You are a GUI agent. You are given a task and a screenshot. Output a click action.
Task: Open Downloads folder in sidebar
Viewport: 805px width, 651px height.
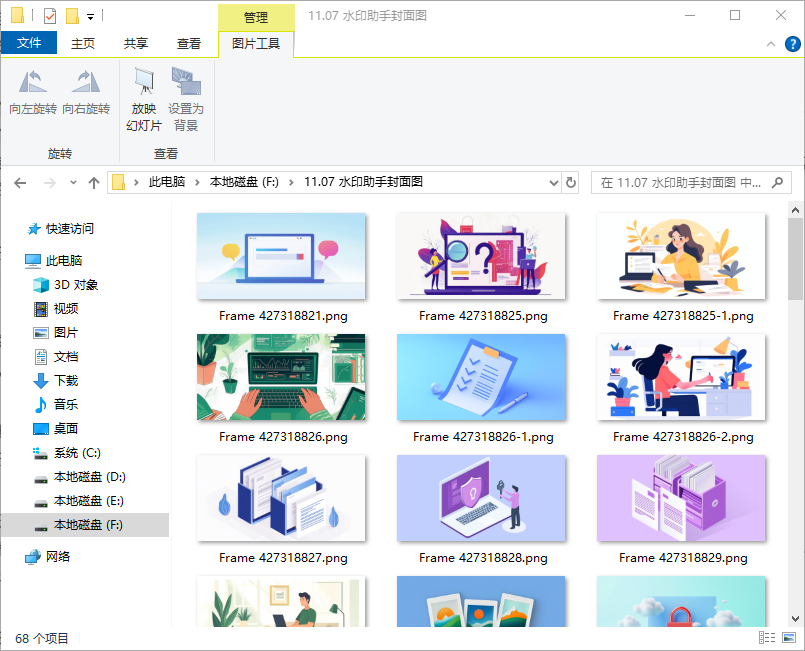(x=55, y=380)
